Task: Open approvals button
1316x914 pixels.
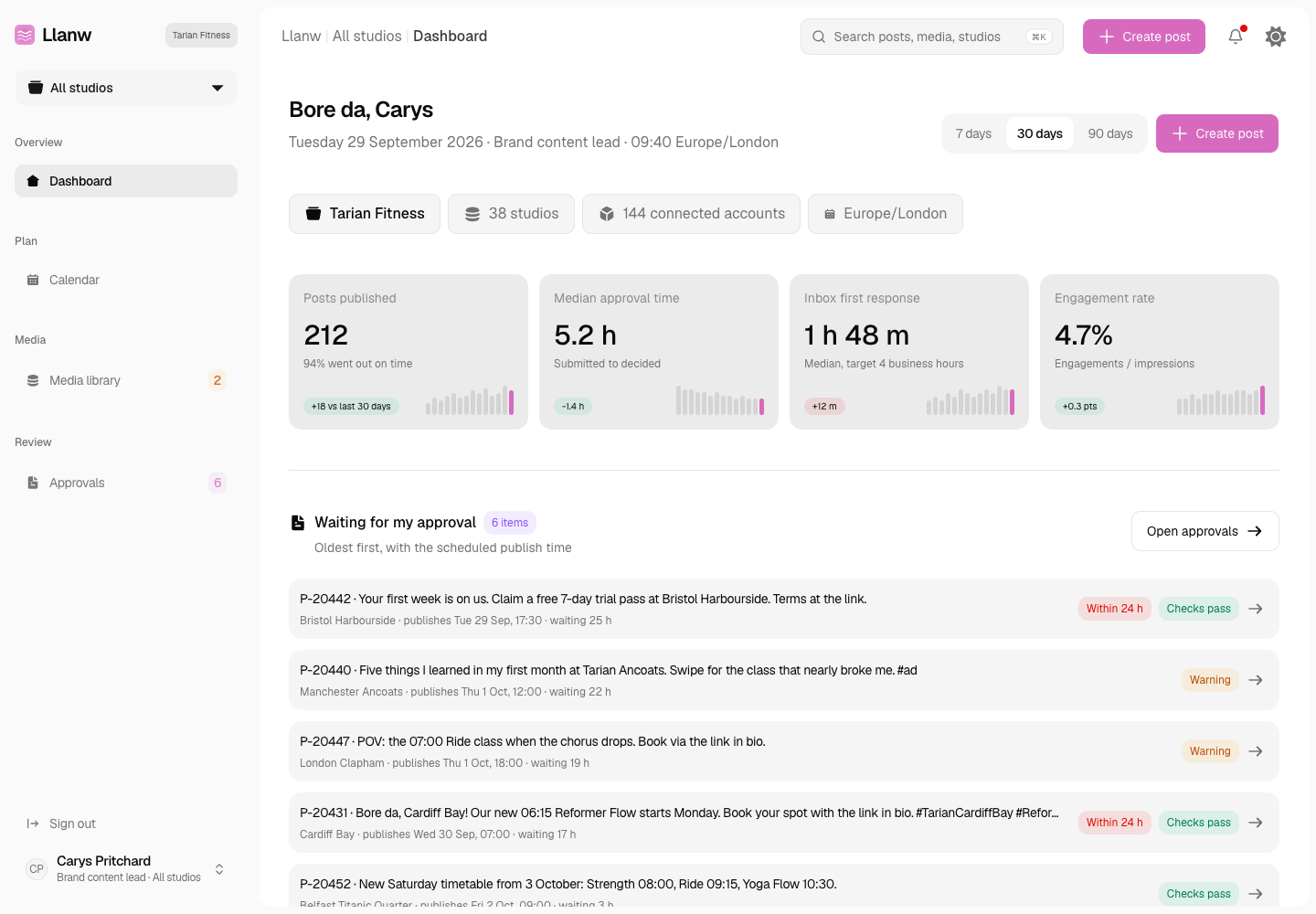Action: point(1205,531)
